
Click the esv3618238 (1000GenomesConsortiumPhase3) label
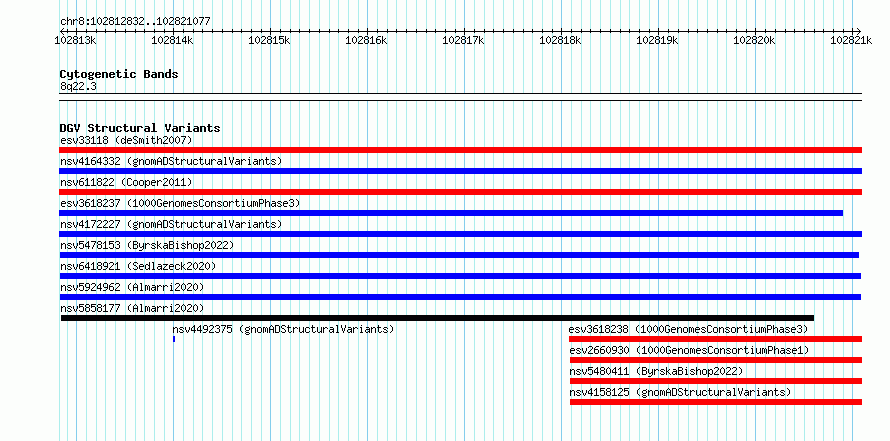pyautogui.click(x=688, y=329)
